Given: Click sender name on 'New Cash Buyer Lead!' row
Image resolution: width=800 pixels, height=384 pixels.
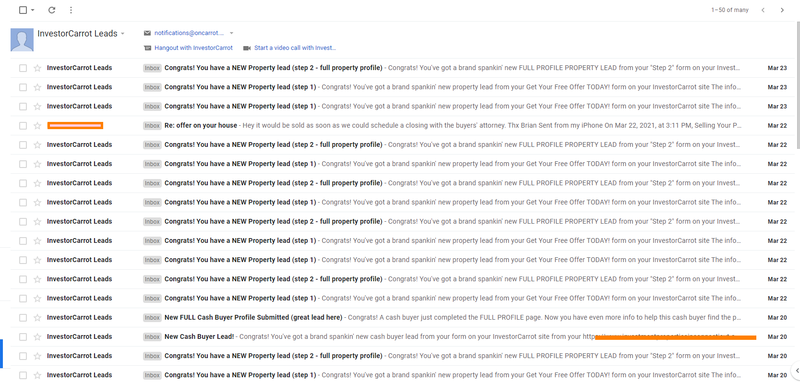Looking at the screenshot, I should (79, 337).
